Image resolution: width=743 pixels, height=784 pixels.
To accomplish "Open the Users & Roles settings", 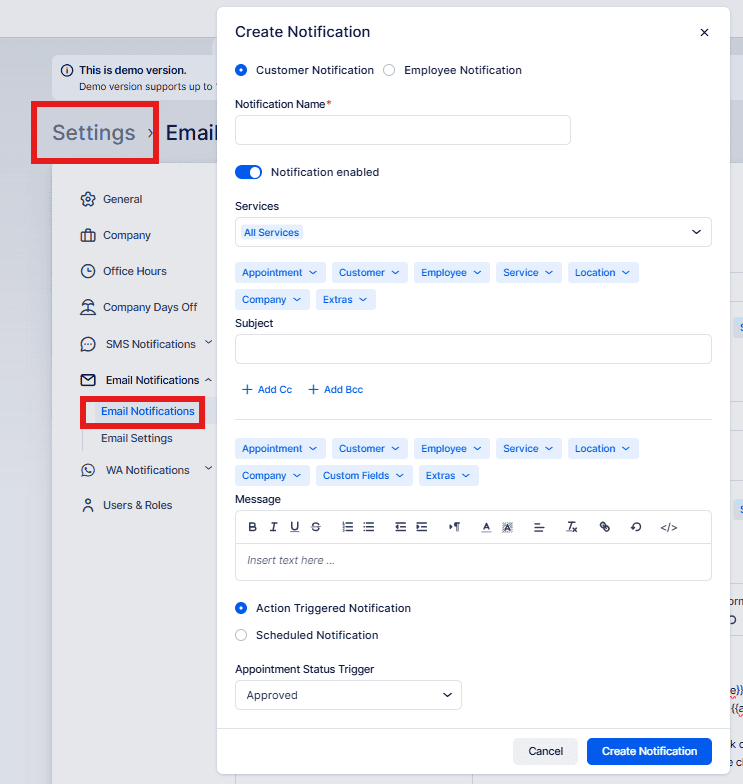I will 138,505.
